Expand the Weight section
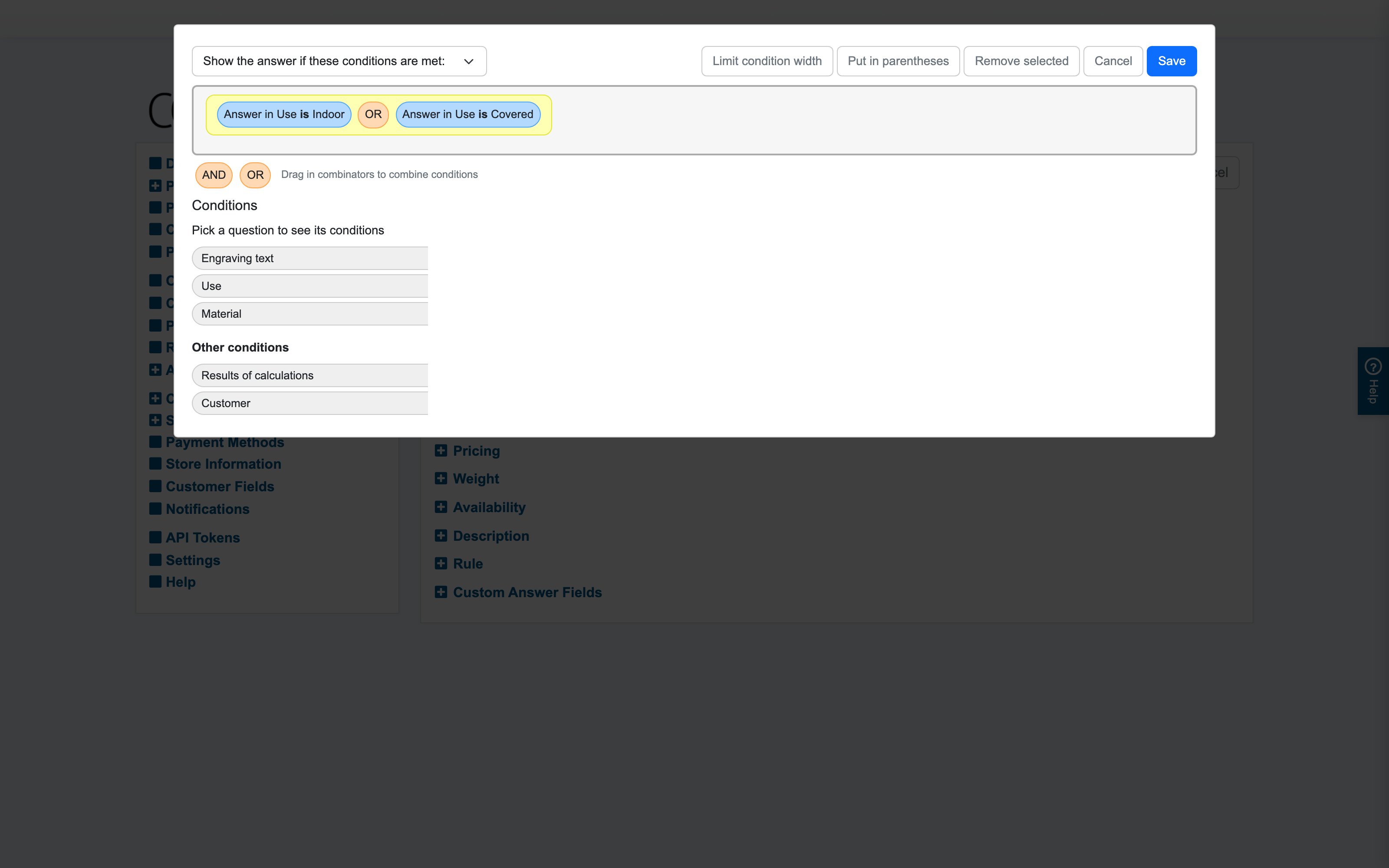Screen dimensions: 1389x868 coord(475,478)
